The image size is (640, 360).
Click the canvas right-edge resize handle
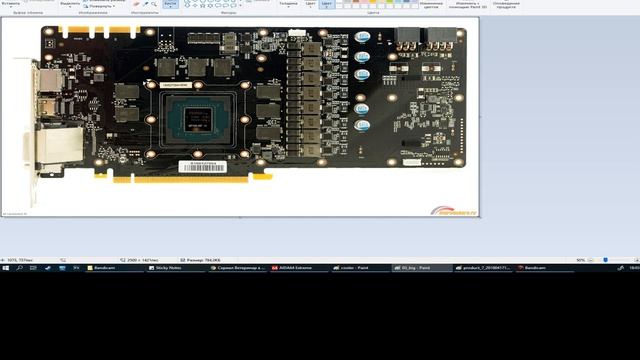(x=480, y=117)
